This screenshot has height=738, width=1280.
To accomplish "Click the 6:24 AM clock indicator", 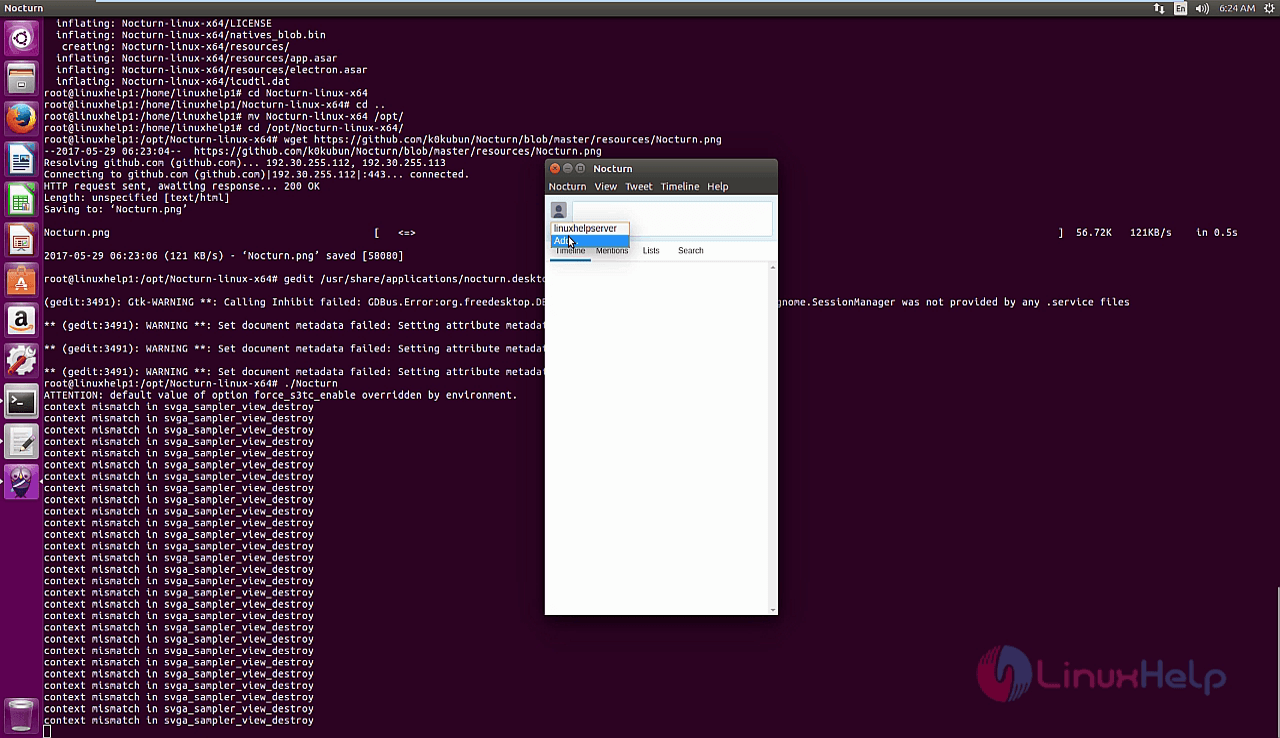I will (x=1236, y=8).
